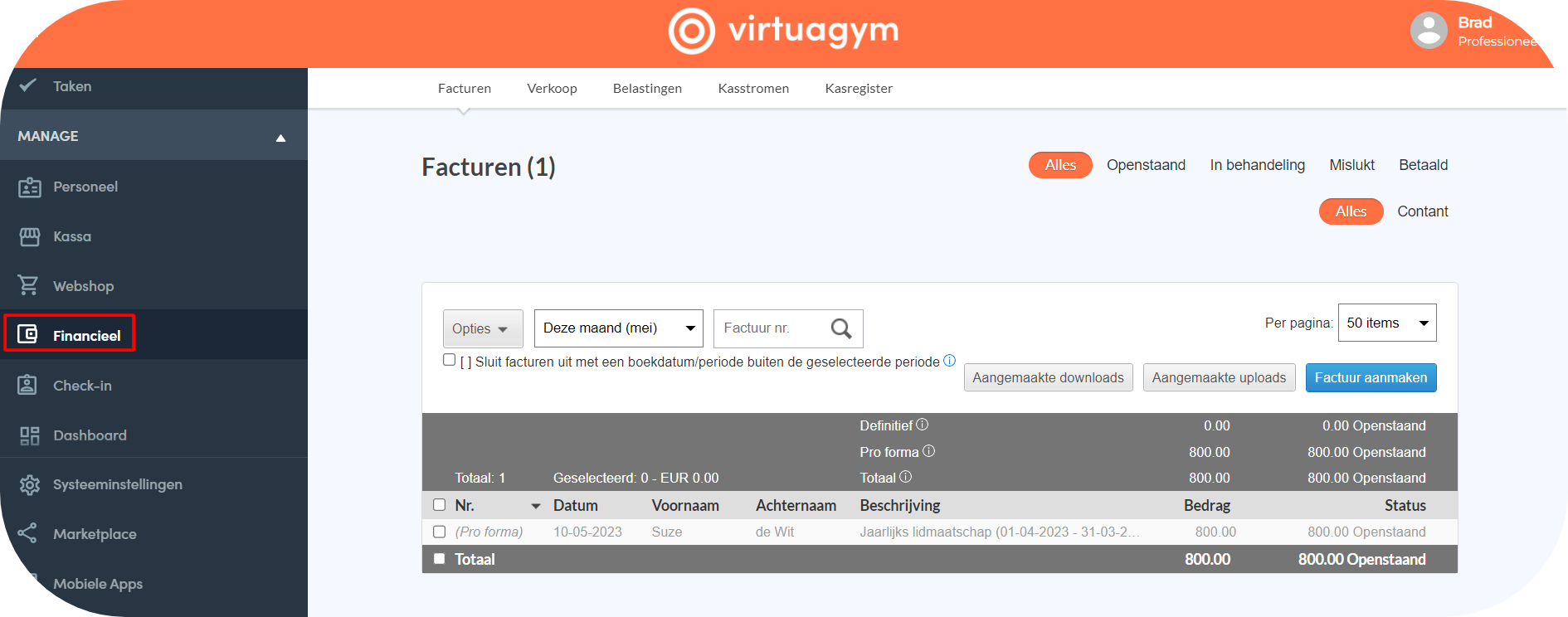
Task: Click the Marketplace share icon
Action: [x=27, y=533]
